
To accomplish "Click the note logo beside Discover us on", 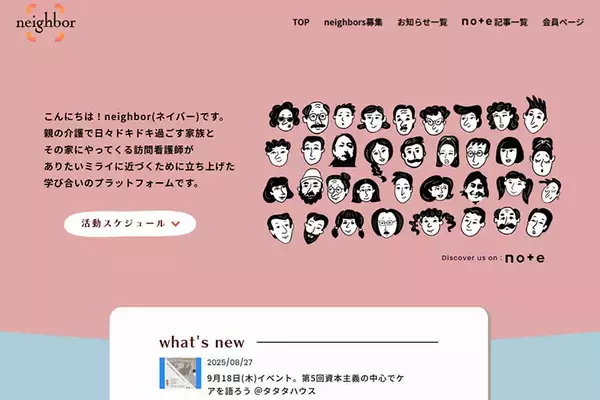I will [525, 258].
